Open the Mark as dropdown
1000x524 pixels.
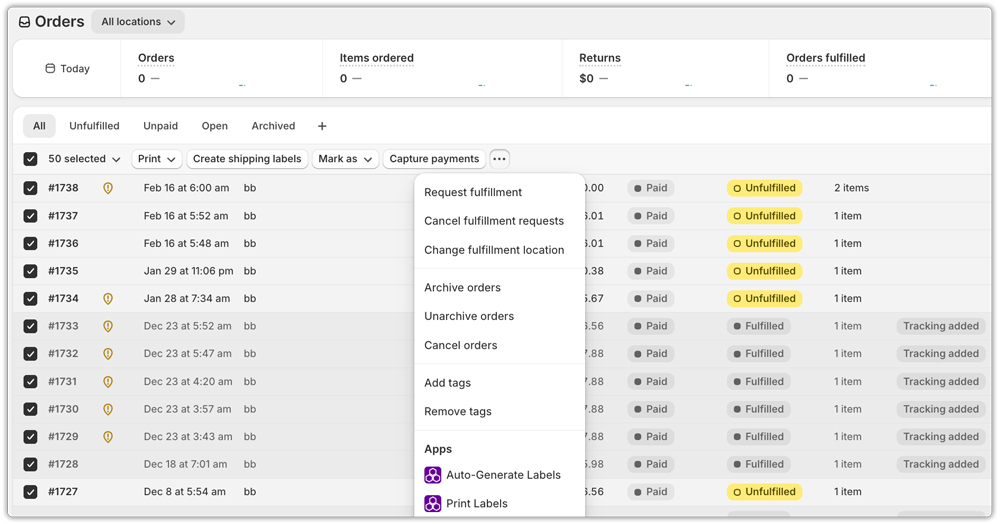(345, 159)
